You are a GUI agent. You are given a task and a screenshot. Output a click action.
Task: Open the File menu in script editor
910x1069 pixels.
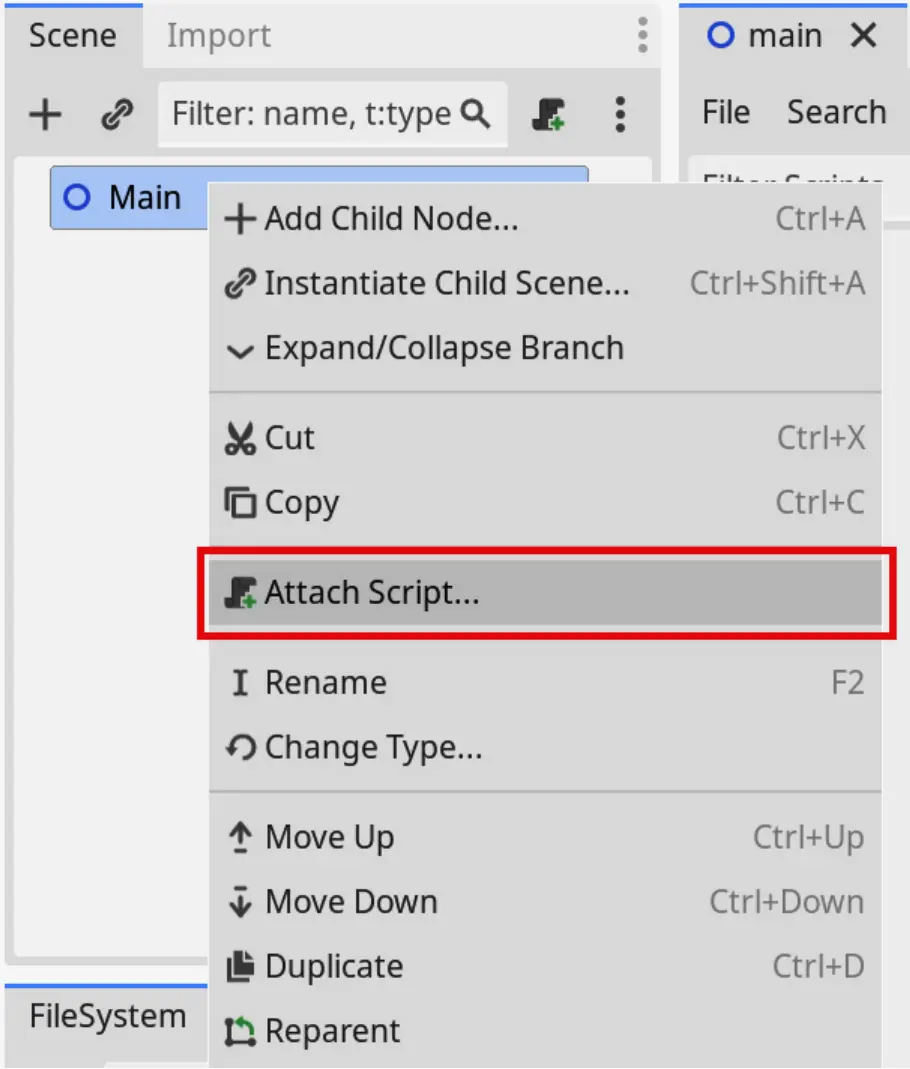pyautogui.click(x=725, y=112)
